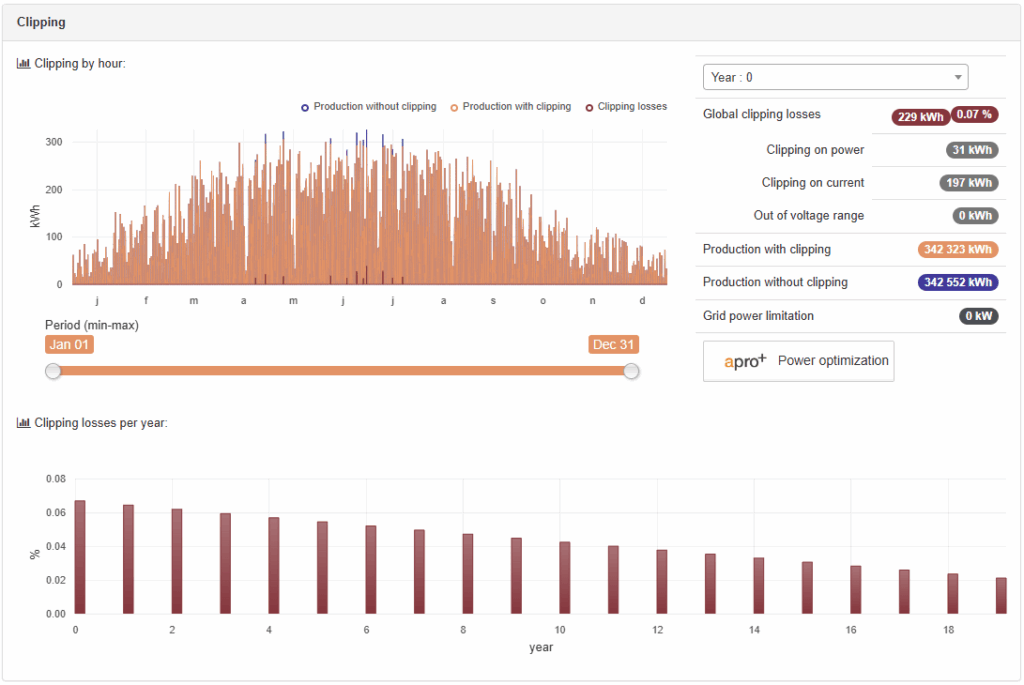Click the year 0 bar in losses chart
Viewport: 1024px width, 685px height.
coord(80,557)
